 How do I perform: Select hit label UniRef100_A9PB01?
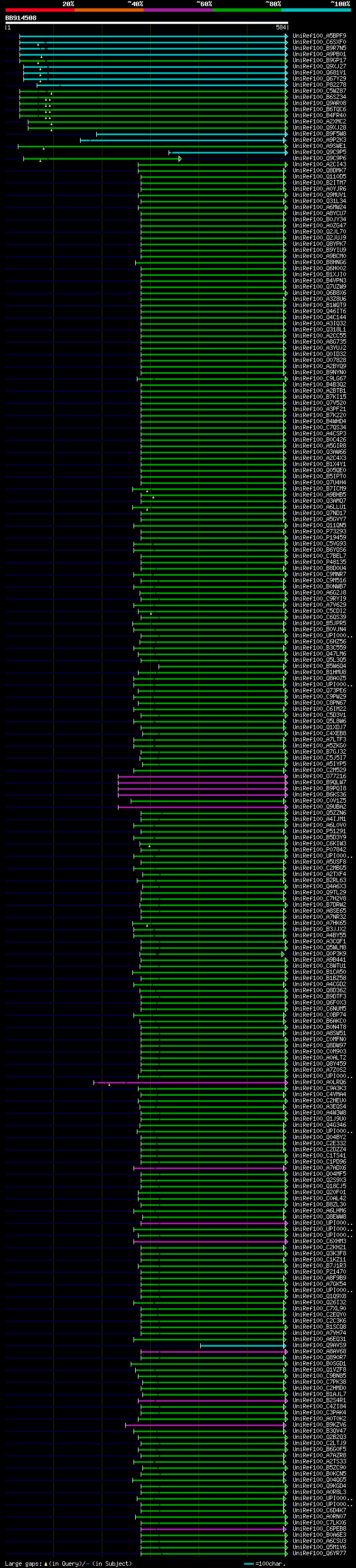[319, 54]
